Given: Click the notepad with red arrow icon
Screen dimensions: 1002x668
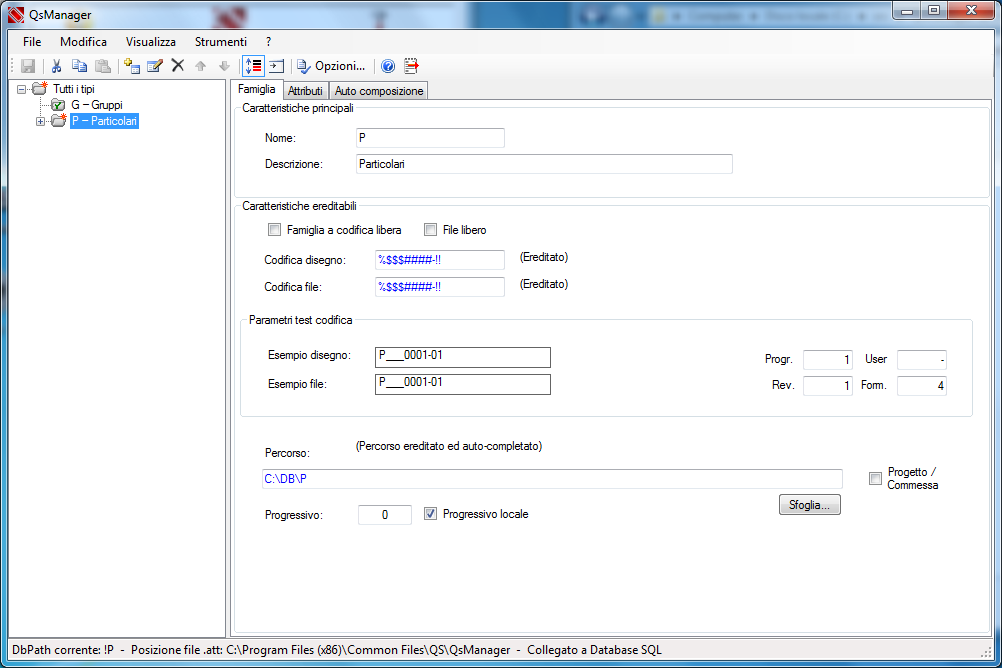Looking at the screenshot, I should tap(412, 66).
